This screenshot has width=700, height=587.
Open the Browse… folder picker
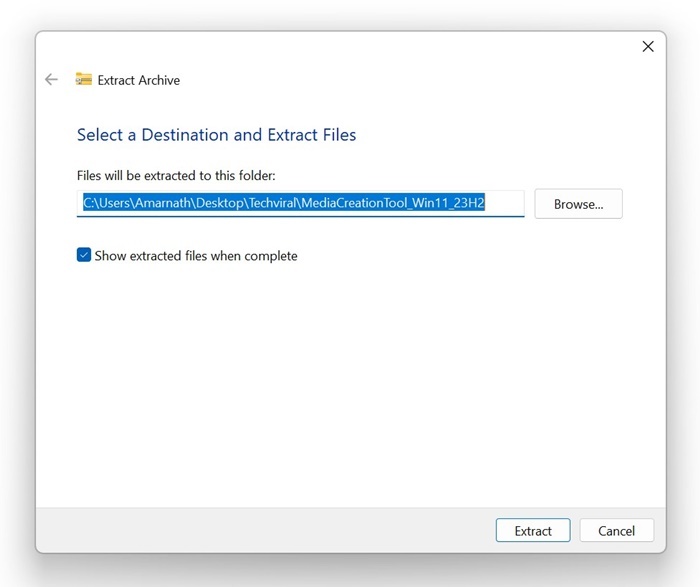[578, 204]
